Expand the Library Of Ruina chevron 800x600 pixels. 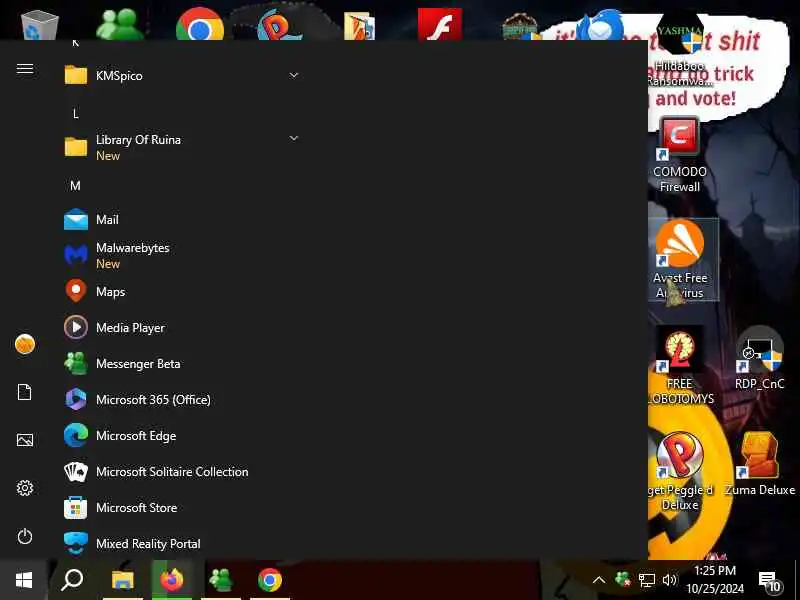(x=294, y=138)
